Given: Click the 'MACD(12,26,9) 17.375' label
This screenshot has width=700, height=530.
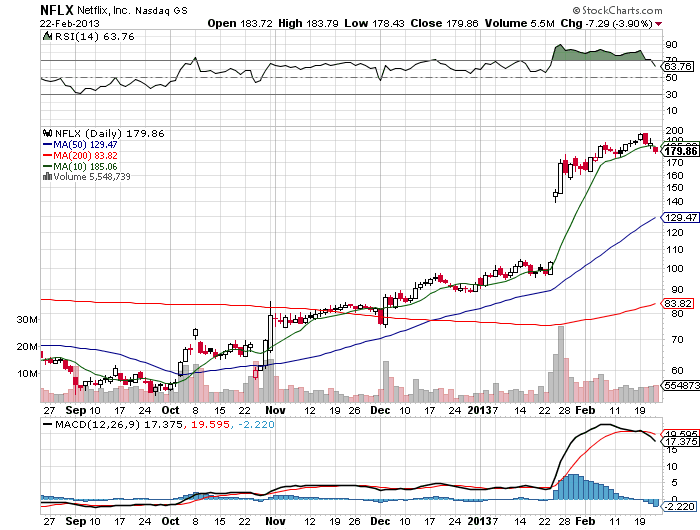Looking at the screenshot, I should pyautogui.click(x=119, y=424).
